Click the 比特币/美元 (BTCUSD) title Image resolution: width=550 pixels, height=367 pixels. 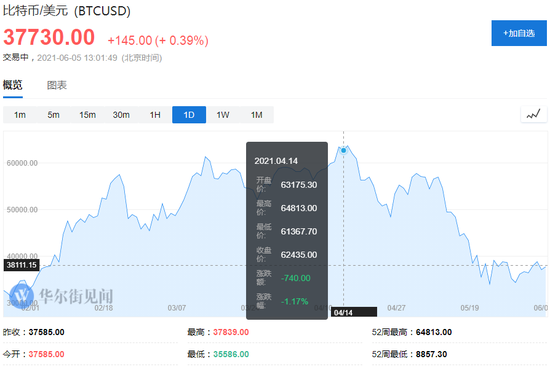click(x=67, y=11)
